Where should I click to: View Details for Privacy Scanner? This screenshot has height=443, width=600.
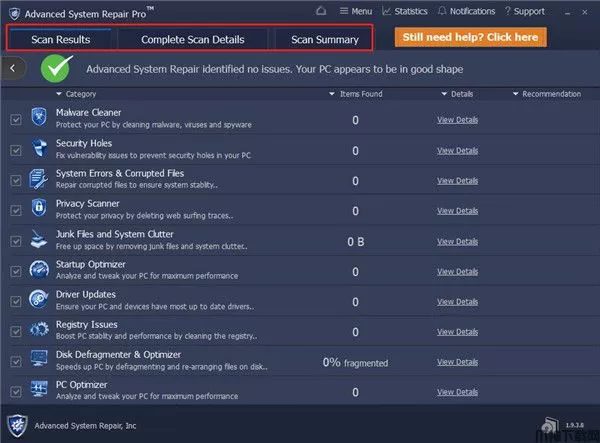458,211
